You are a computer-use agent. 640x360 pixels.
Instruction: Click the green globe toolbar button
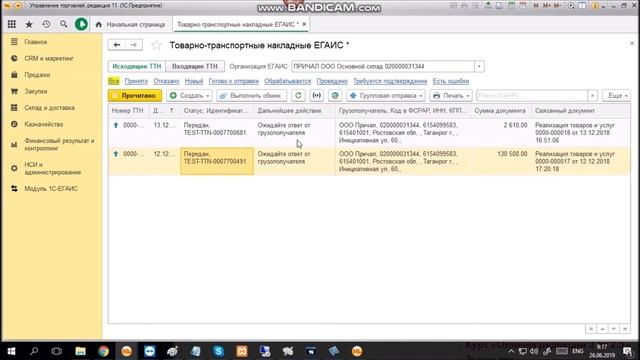pyautogui.click(x=335, y=96)
